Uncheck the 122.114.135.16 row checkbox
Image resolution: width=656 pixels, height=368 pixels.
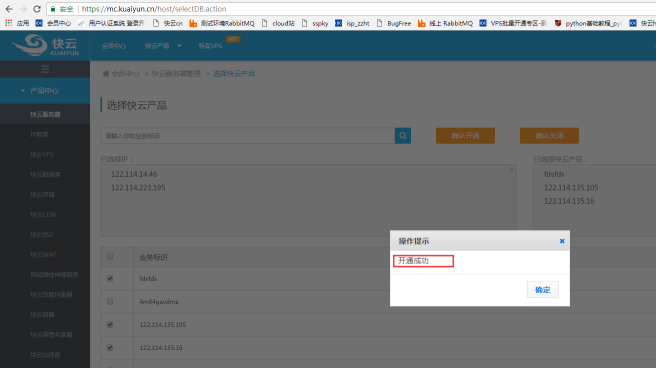click(x=110, y=347)
